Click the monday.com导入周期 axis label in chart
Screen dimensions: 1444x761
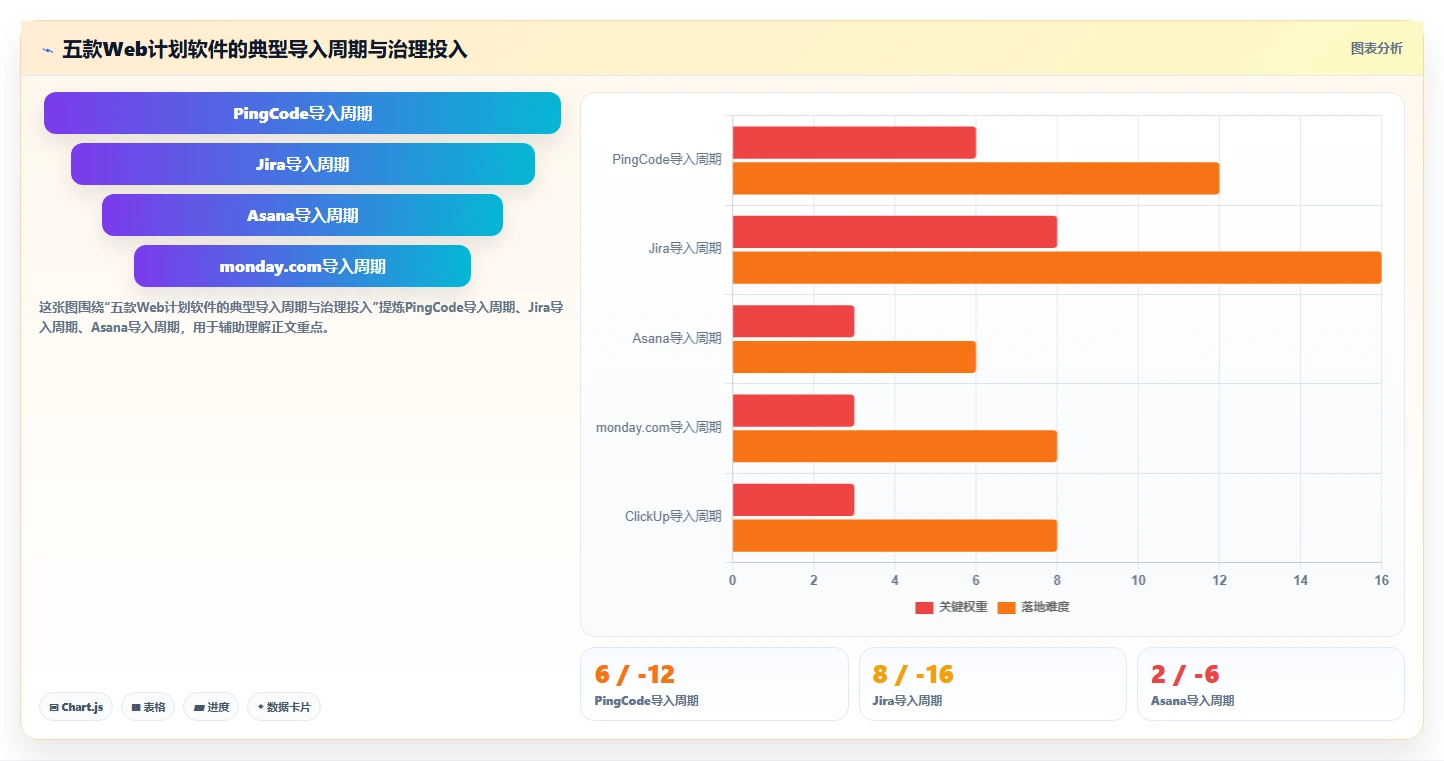[659, 427]
